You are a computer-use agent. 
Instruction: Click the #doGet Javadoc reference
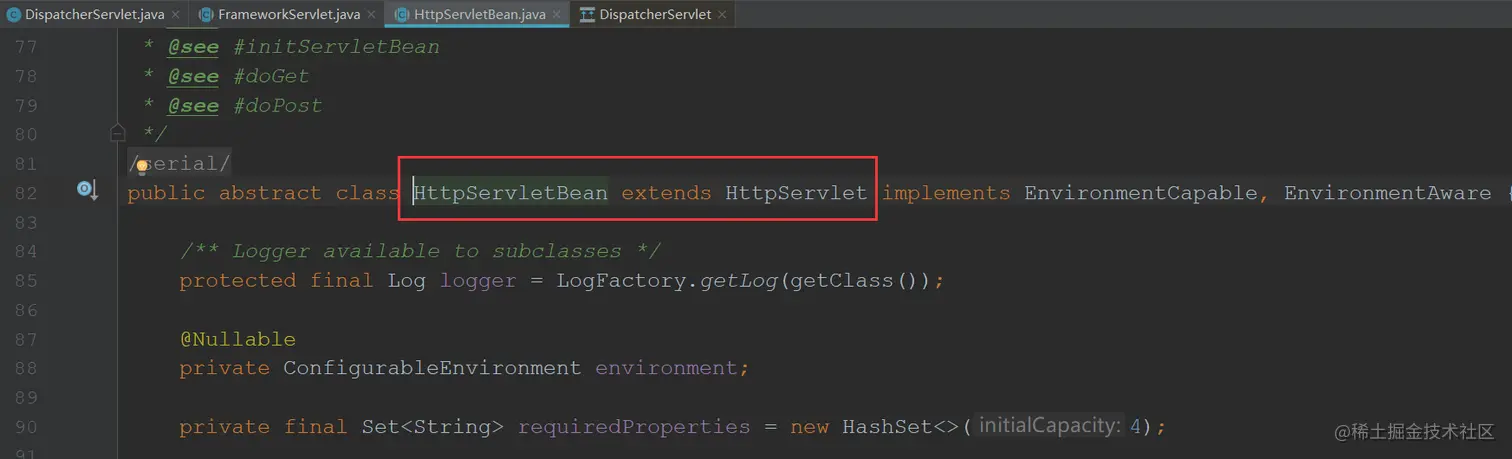click(271, 76)
